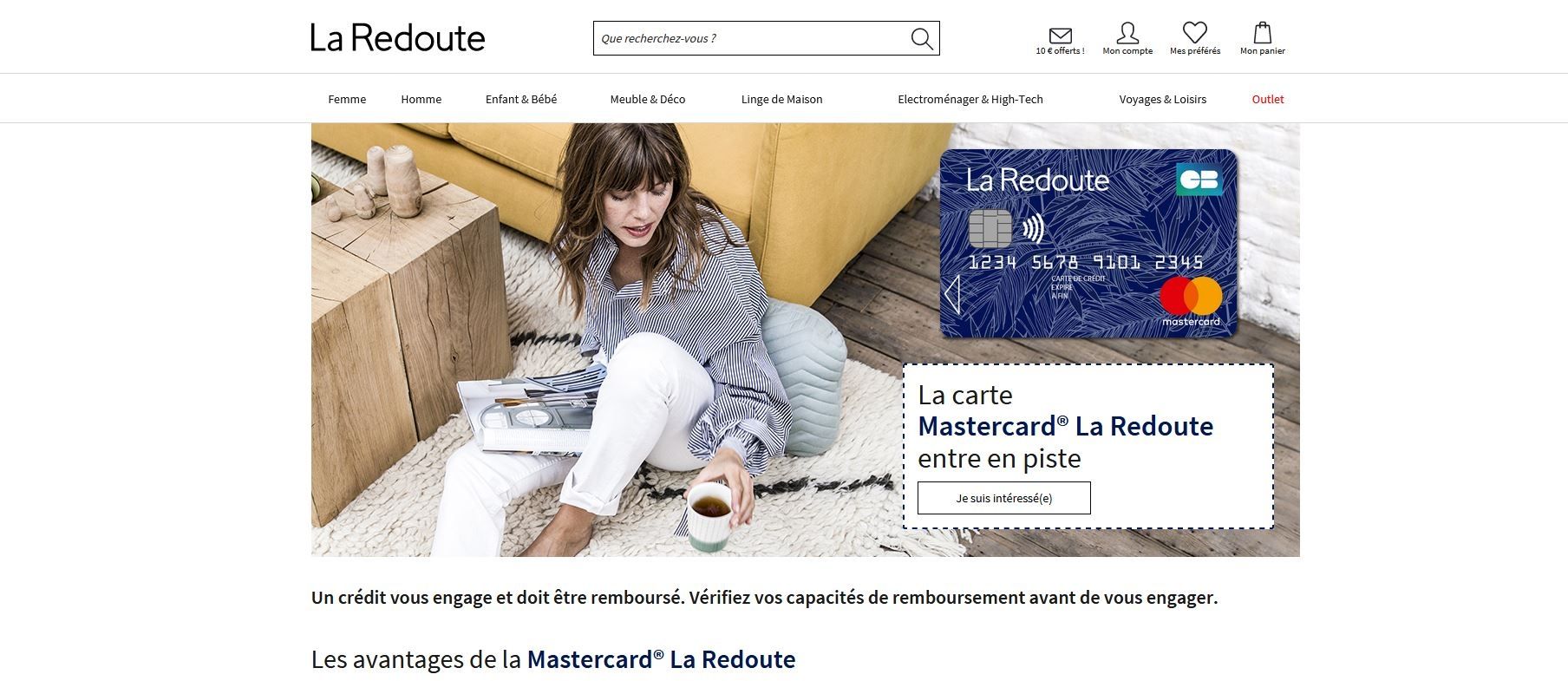Click the credit card image in banner
Viewport: 1568px width, 681px height.
(1089, 244)
